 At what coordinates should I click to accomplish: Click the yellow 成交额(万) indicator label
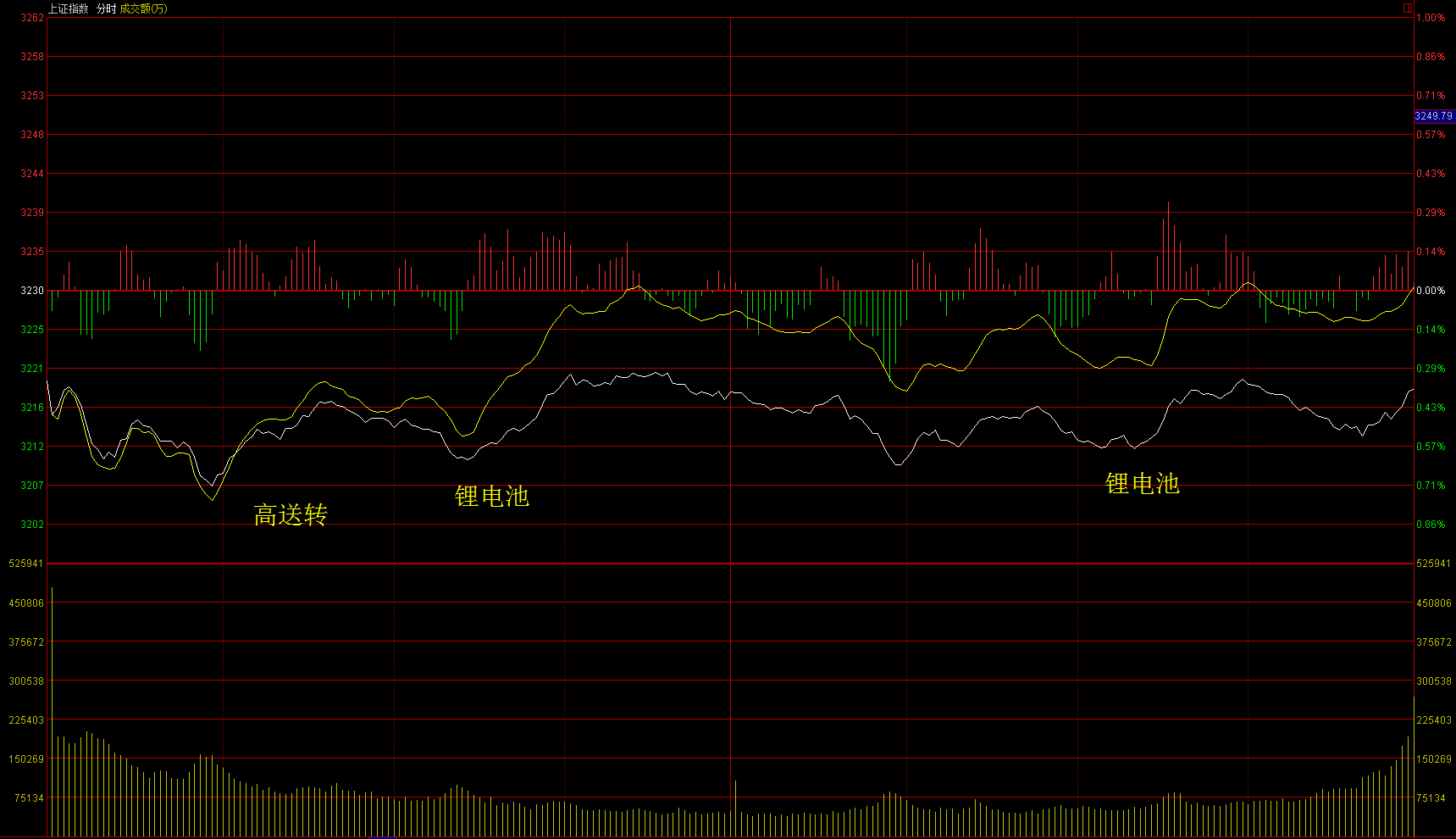click(x=144, y=8)
